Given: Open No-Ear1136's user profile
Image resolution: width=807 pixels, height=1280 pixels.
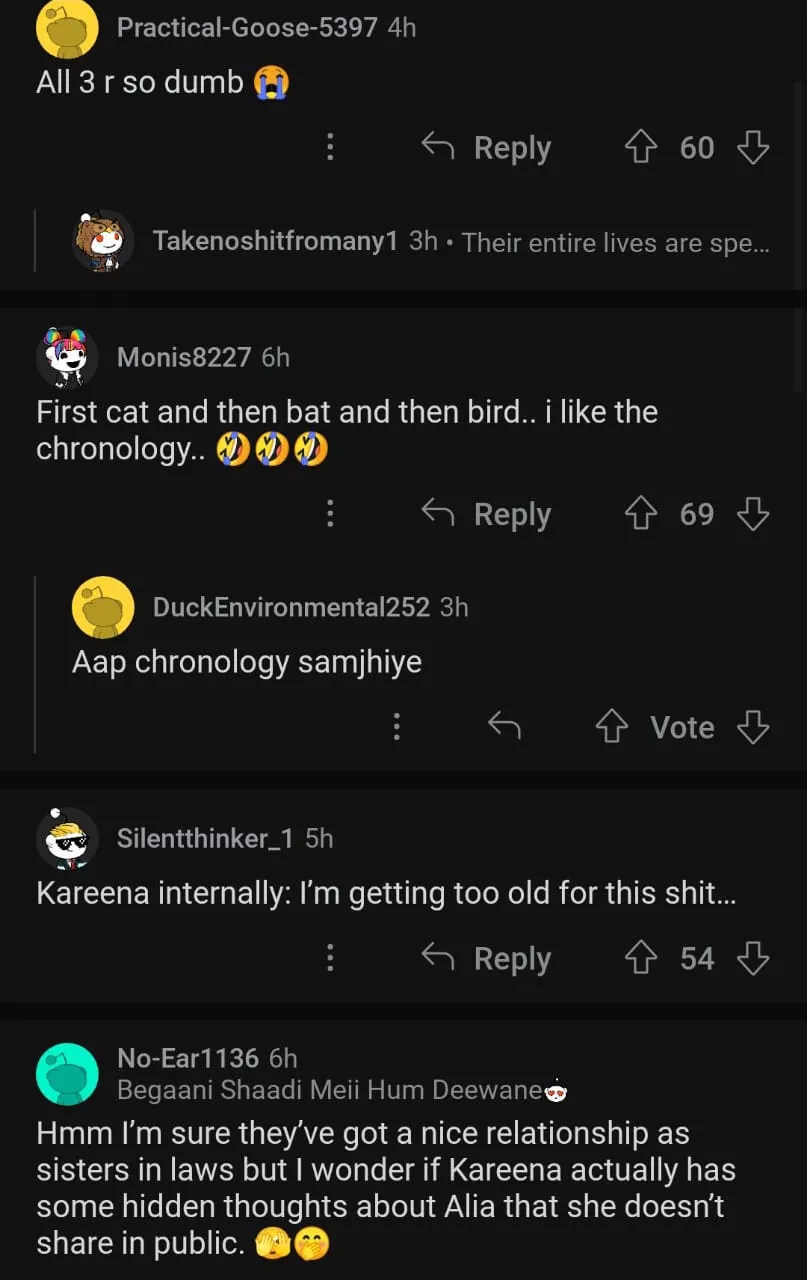Looking at the screenshot, I should pos(187,1057).
